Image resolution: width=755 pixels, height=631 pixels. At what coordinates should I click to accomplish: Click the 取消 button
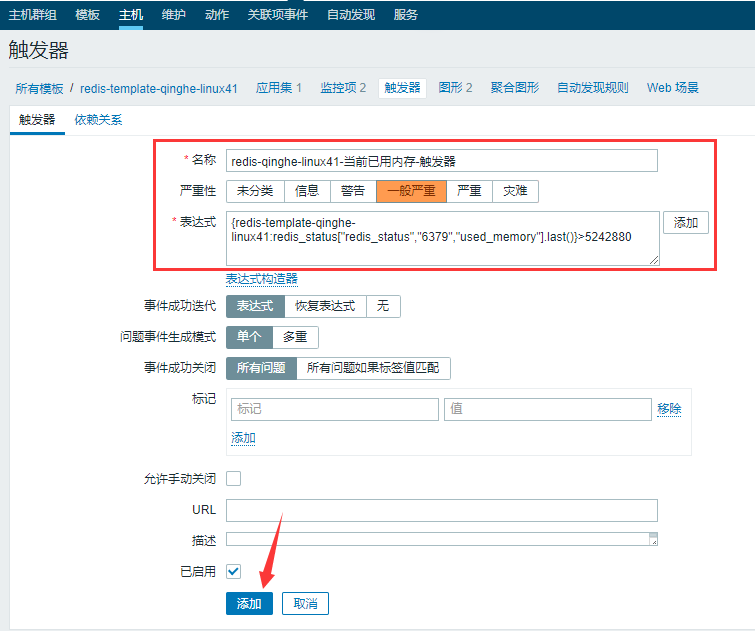click(305, 604)
